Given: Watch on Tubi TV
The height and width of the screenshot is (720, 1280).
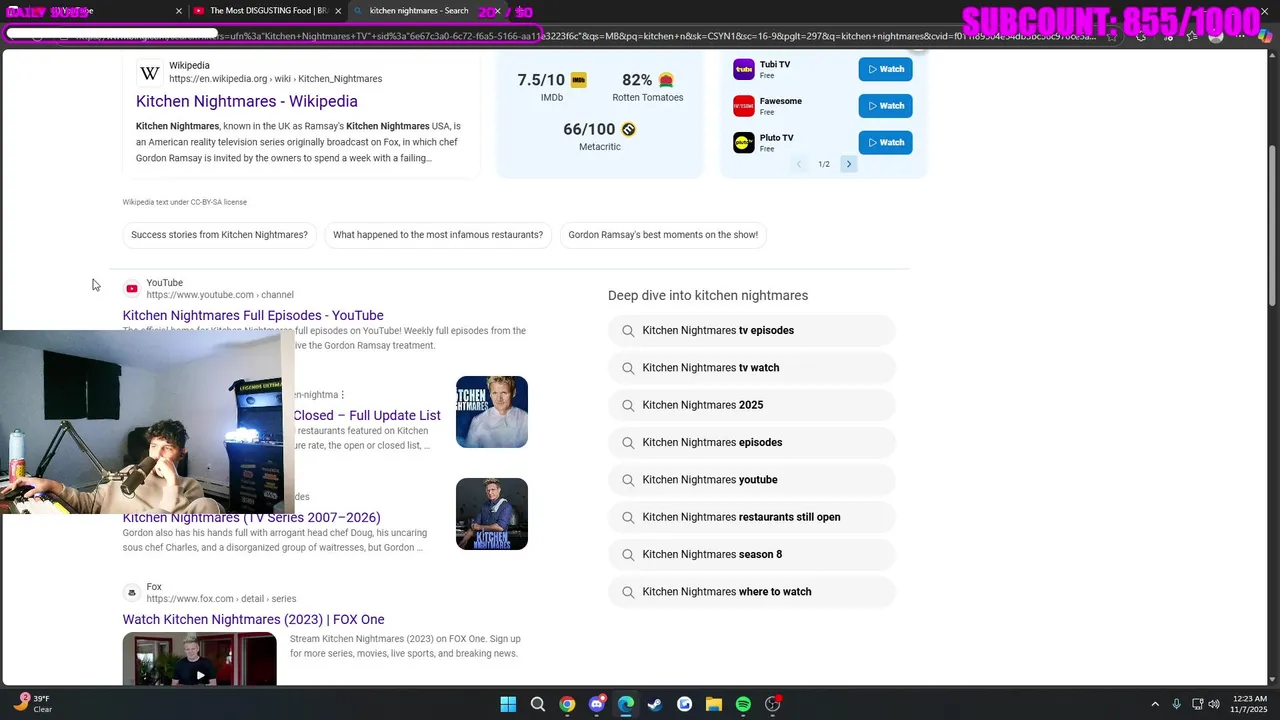Looking at the screenshot, I should pyautogui.click(x=885, y=69).
